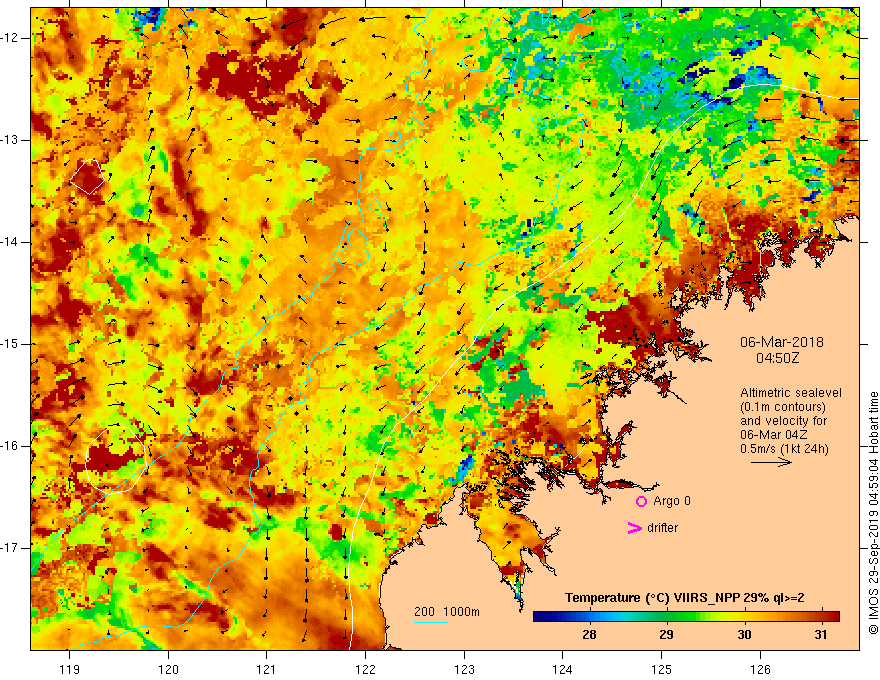This screenshot has height=680, width=880.
Task: Click the latitude label '-12'
Action: (11, 38)
